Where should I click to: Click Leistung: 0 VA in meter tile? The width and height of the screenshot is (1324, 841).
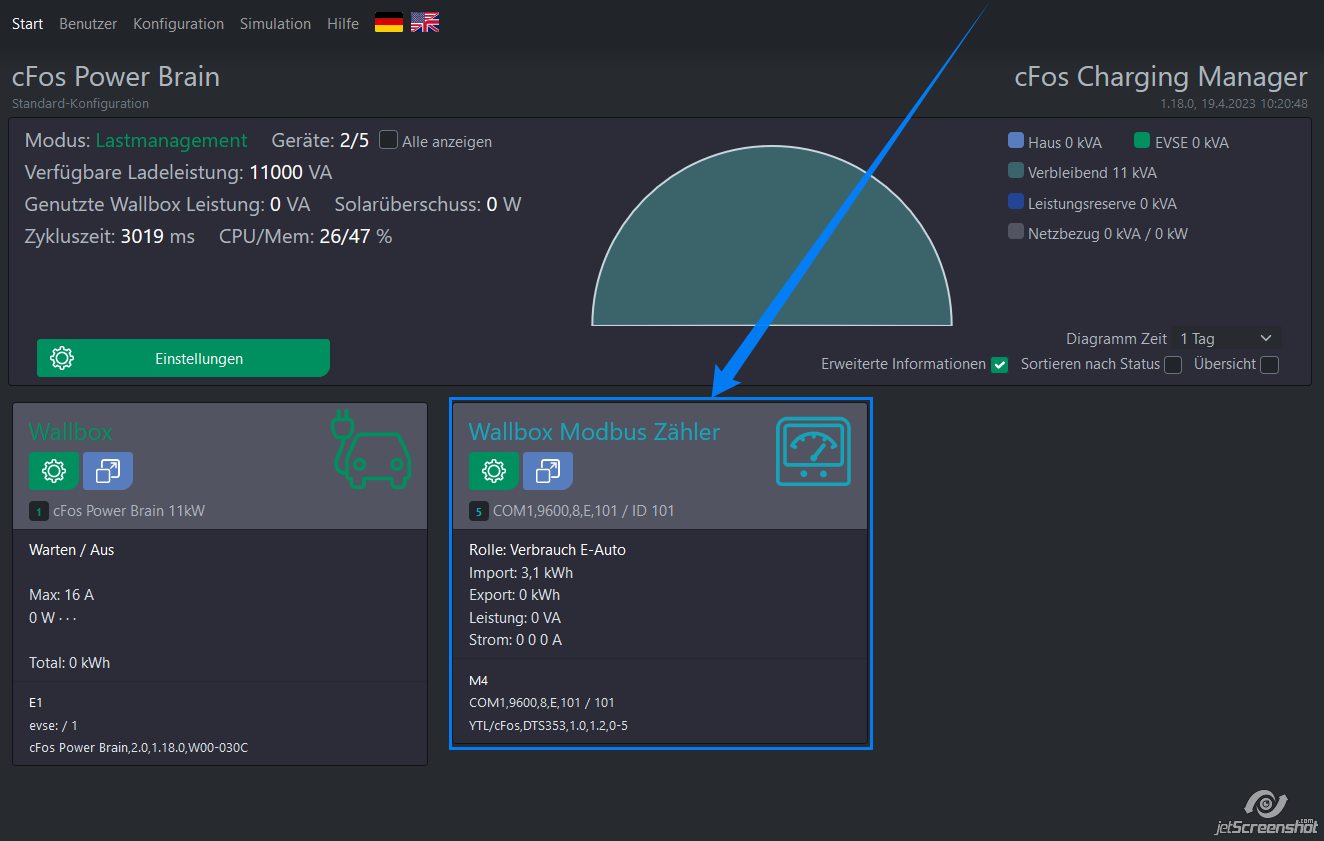point(515,618)
